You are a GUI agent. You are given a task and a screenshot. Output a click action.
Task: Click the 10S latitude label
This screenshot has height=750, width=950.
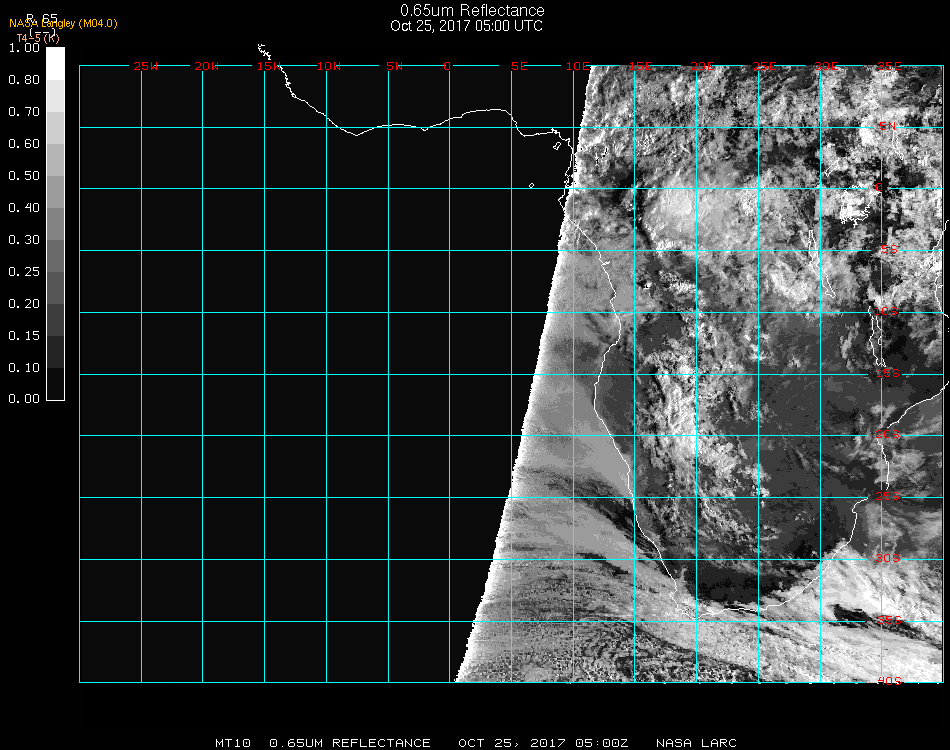click(888, 312)
